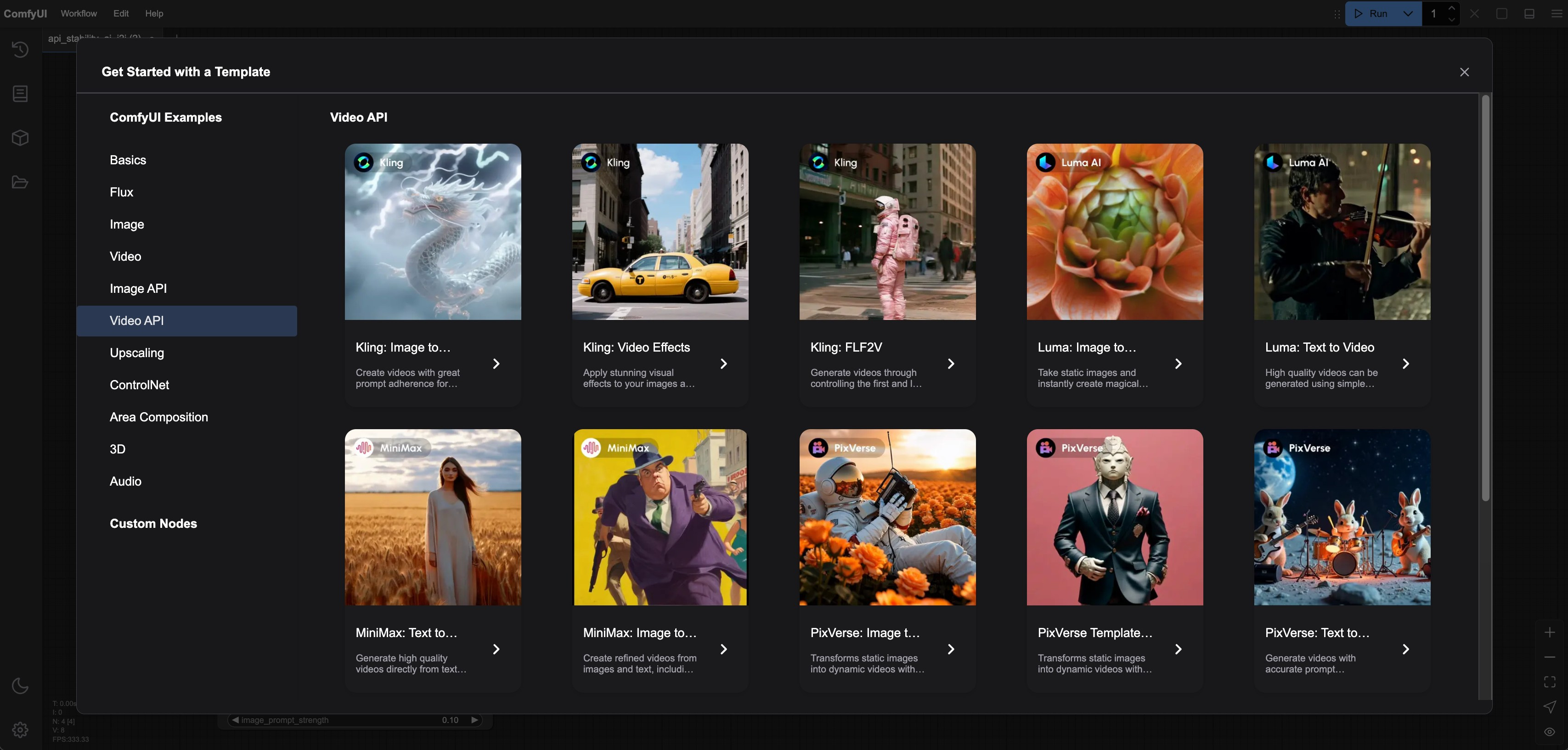This screenshot has width=1568, height=750.
Task: Toggle link visibility eye icon
Action: tap(1549, 732)
